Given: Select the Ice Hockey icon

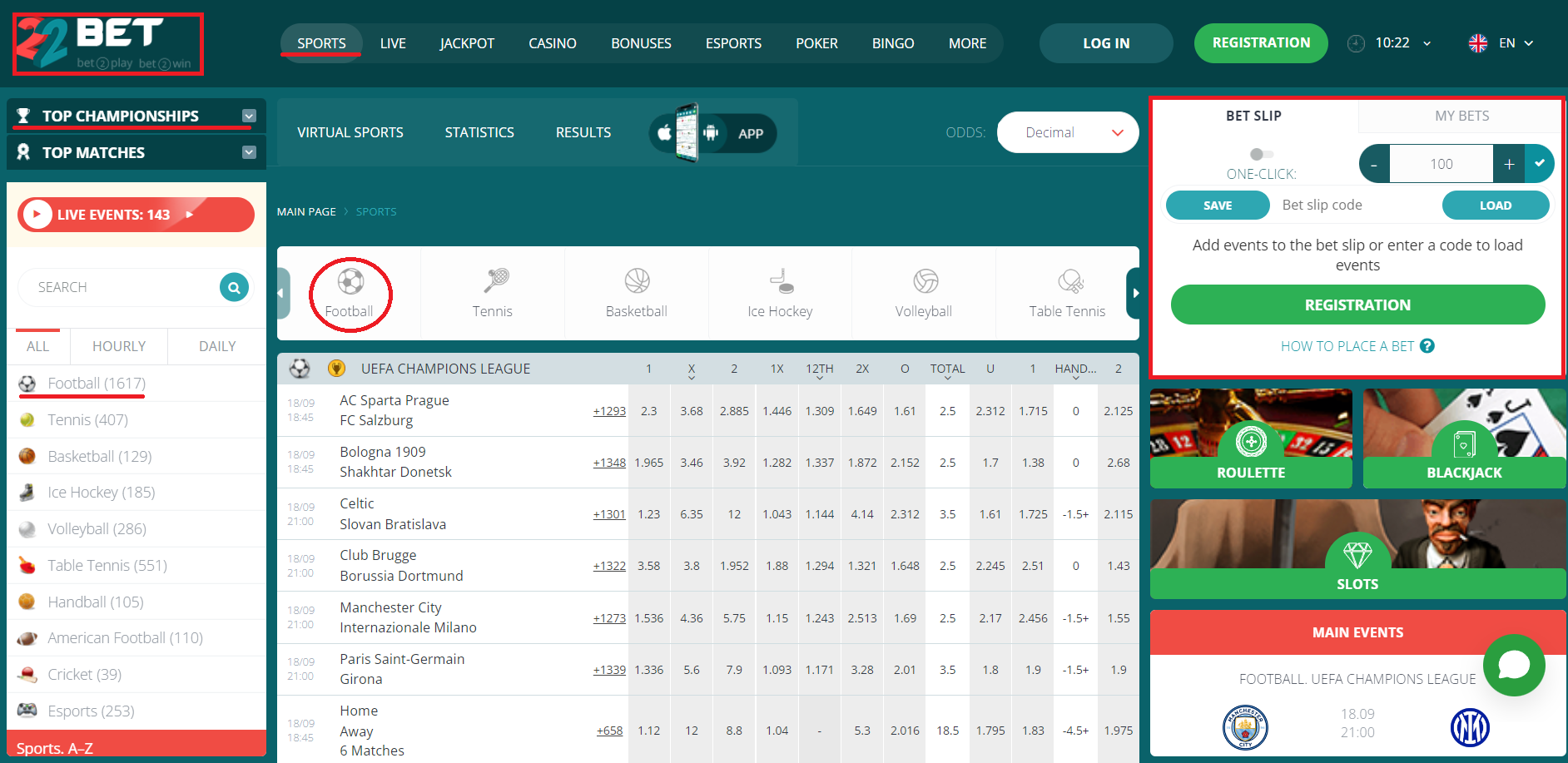Looking at the screenshot, I should 781,280.
